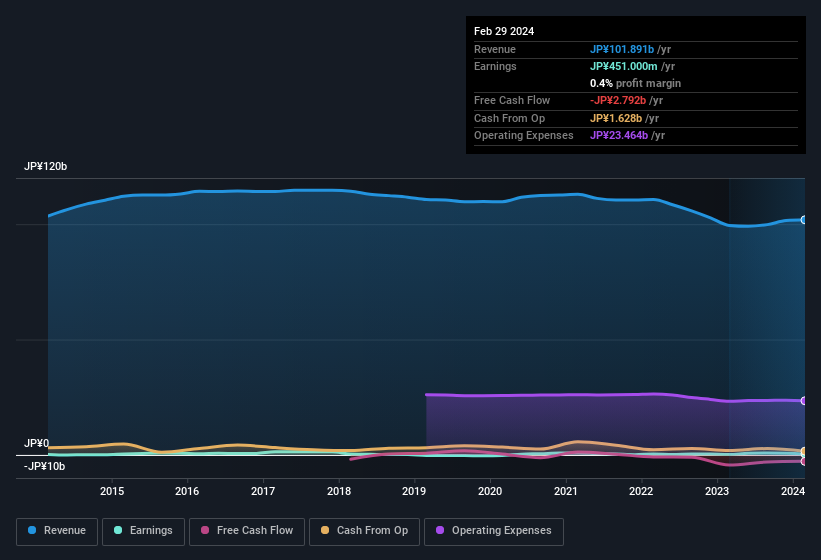Click the 2016 x-axis label
This screenshot has width=821, height=560.
187,491
